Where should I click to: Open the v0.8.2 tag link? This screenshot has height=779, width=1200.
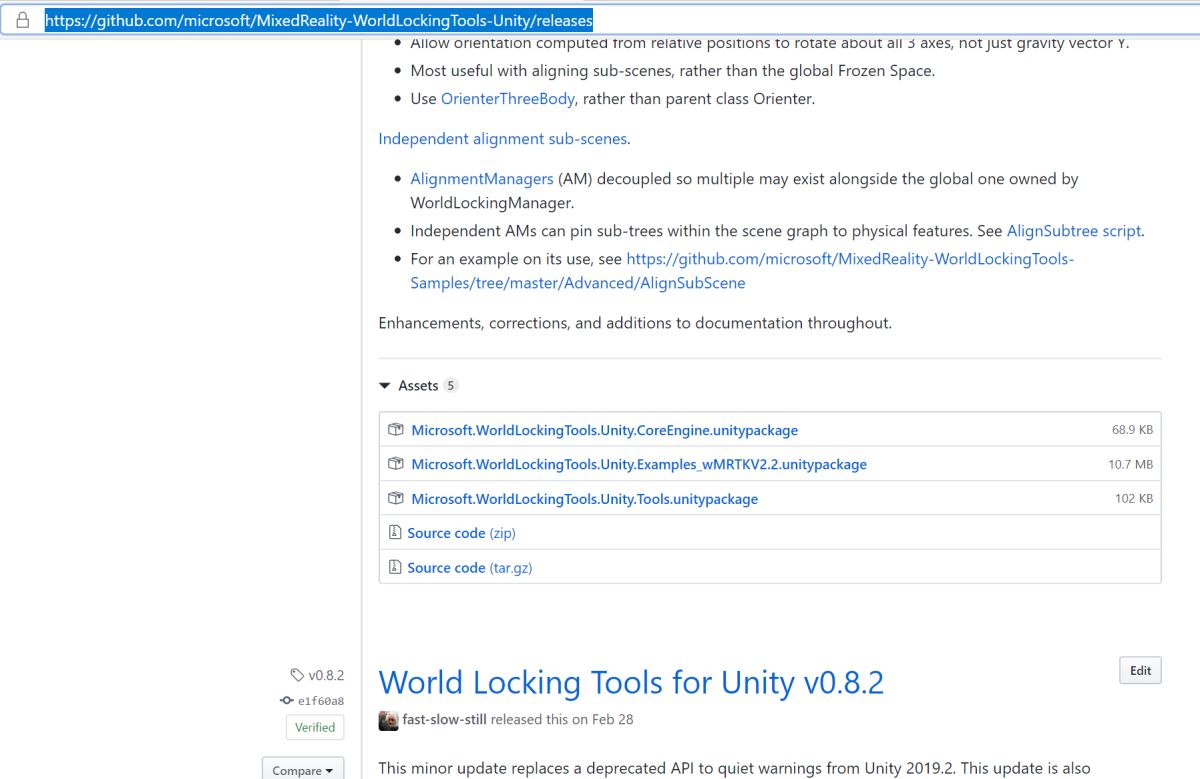326,675
